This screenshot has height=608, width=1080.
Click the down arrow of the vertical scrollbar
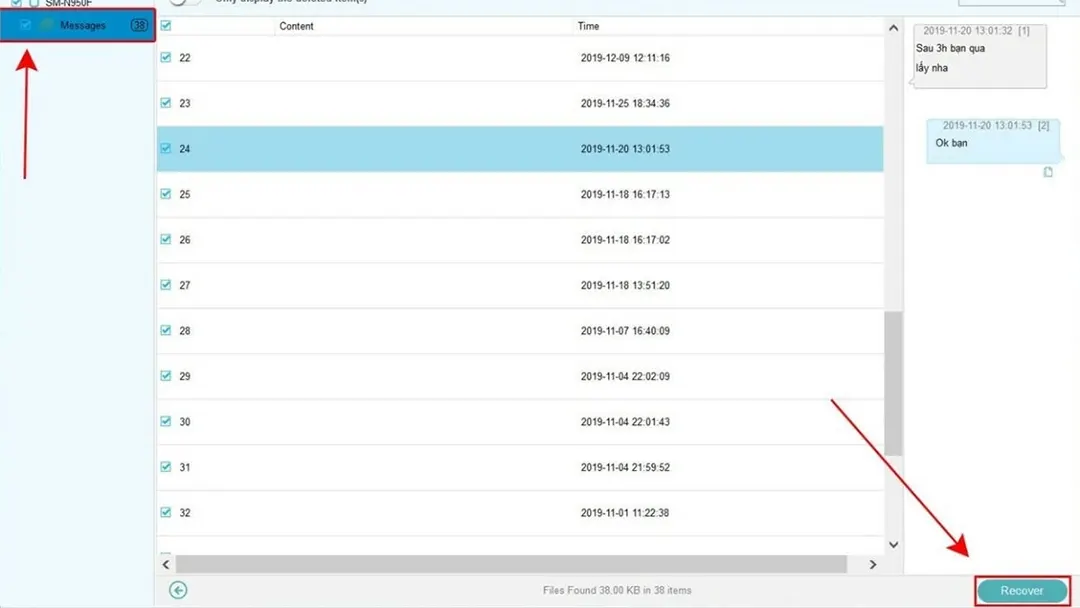tap(893, 544)
